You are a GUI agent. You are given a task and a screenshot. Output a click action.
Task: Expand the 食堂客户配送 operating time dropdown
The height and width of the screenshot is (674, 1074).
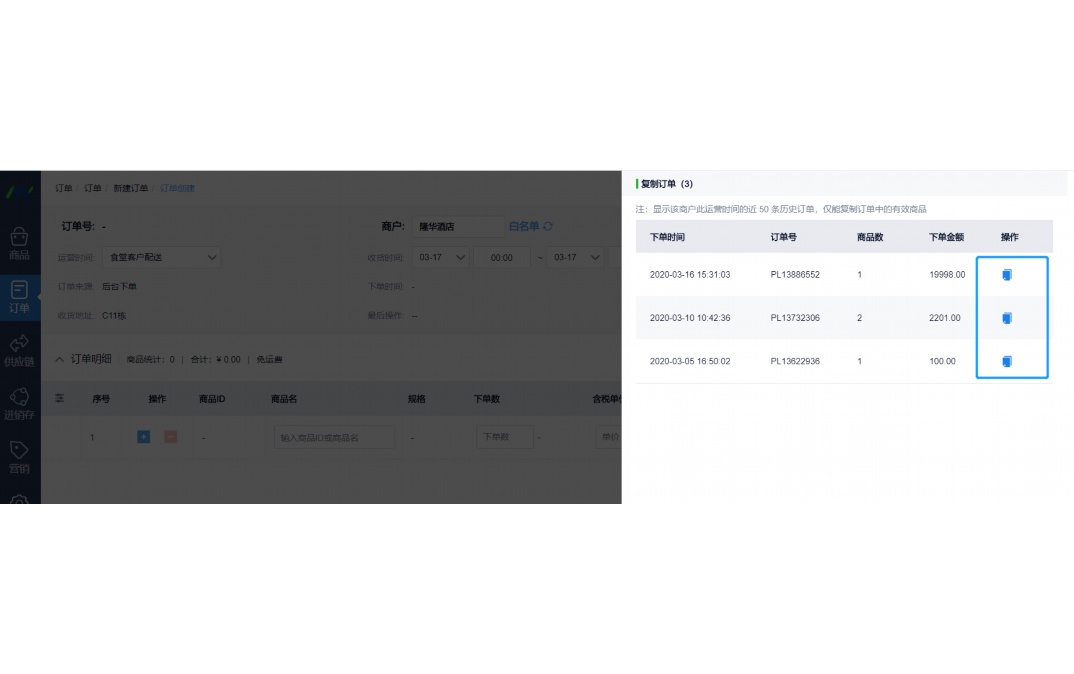click(x=162, y=258)
